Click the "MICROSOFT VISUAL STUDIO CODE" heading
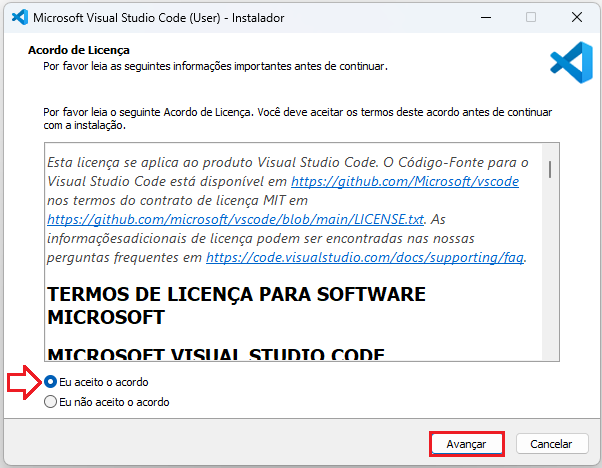Image resolution: width=602 pixels, height=468 pixels. [216, 354]
